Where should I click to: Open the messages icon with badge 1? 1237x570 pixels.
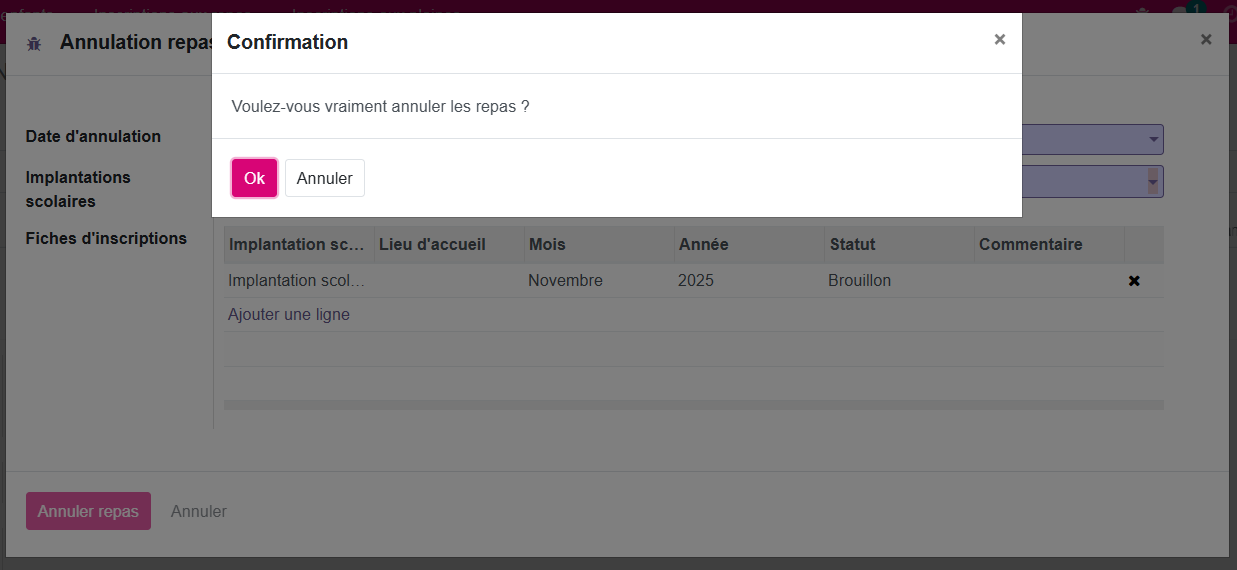pyautogui.click(x=1183, y=12)
